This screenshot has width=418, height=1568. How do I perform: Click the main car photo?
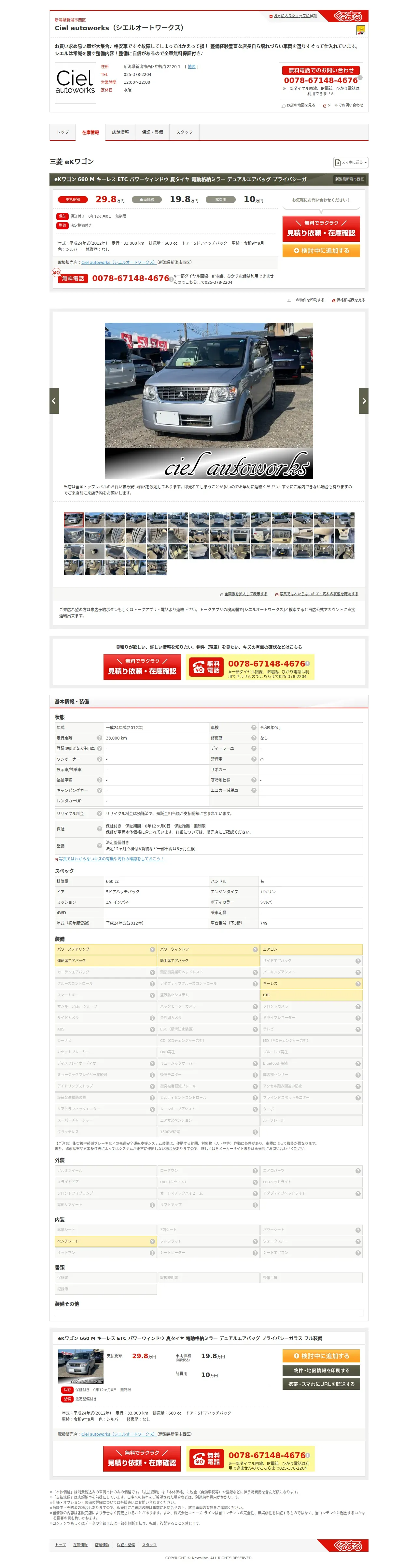(x=209, y=400)
